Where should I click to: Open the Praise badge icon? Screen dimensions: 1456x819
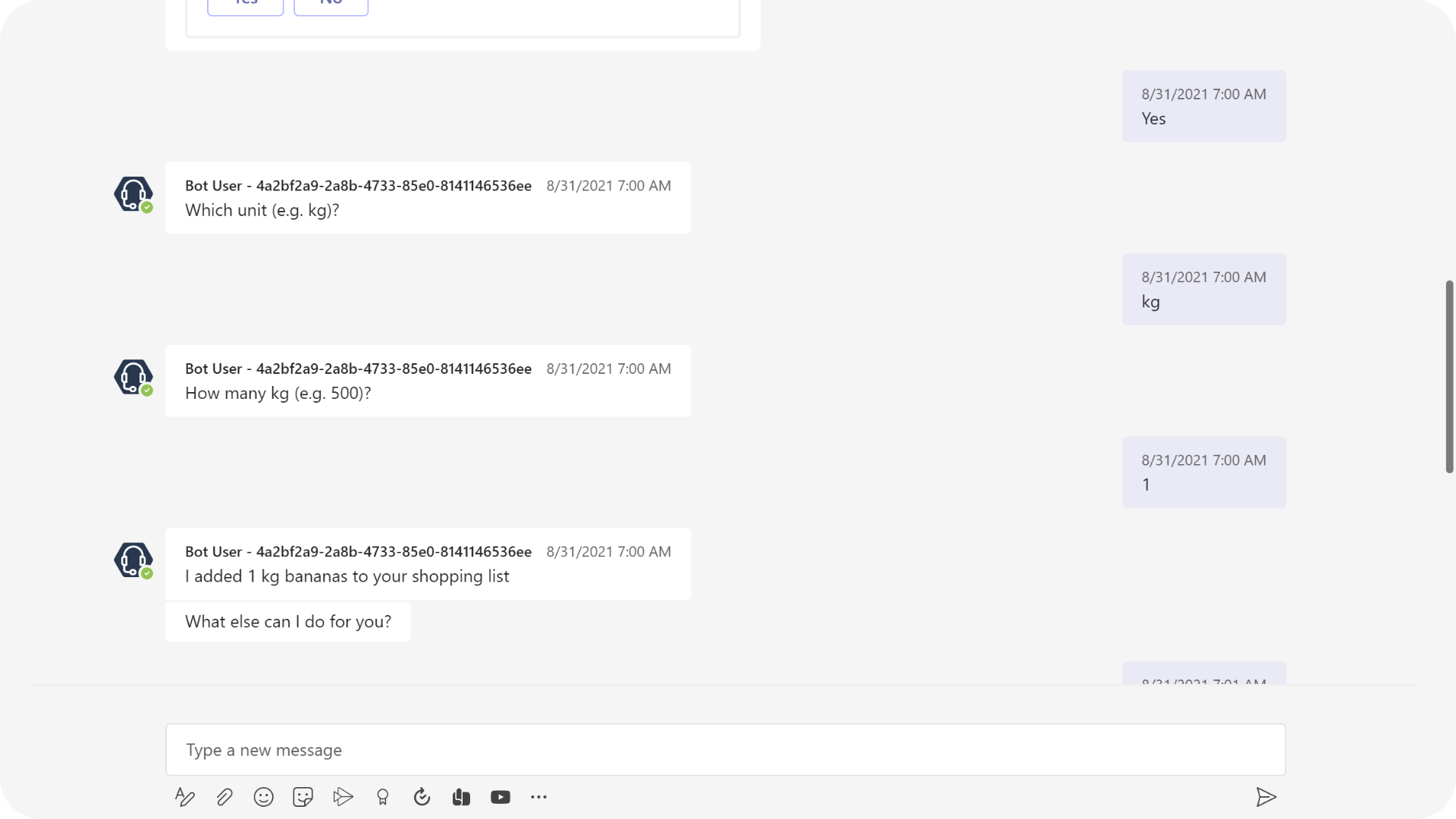click(x=382, y=797)
